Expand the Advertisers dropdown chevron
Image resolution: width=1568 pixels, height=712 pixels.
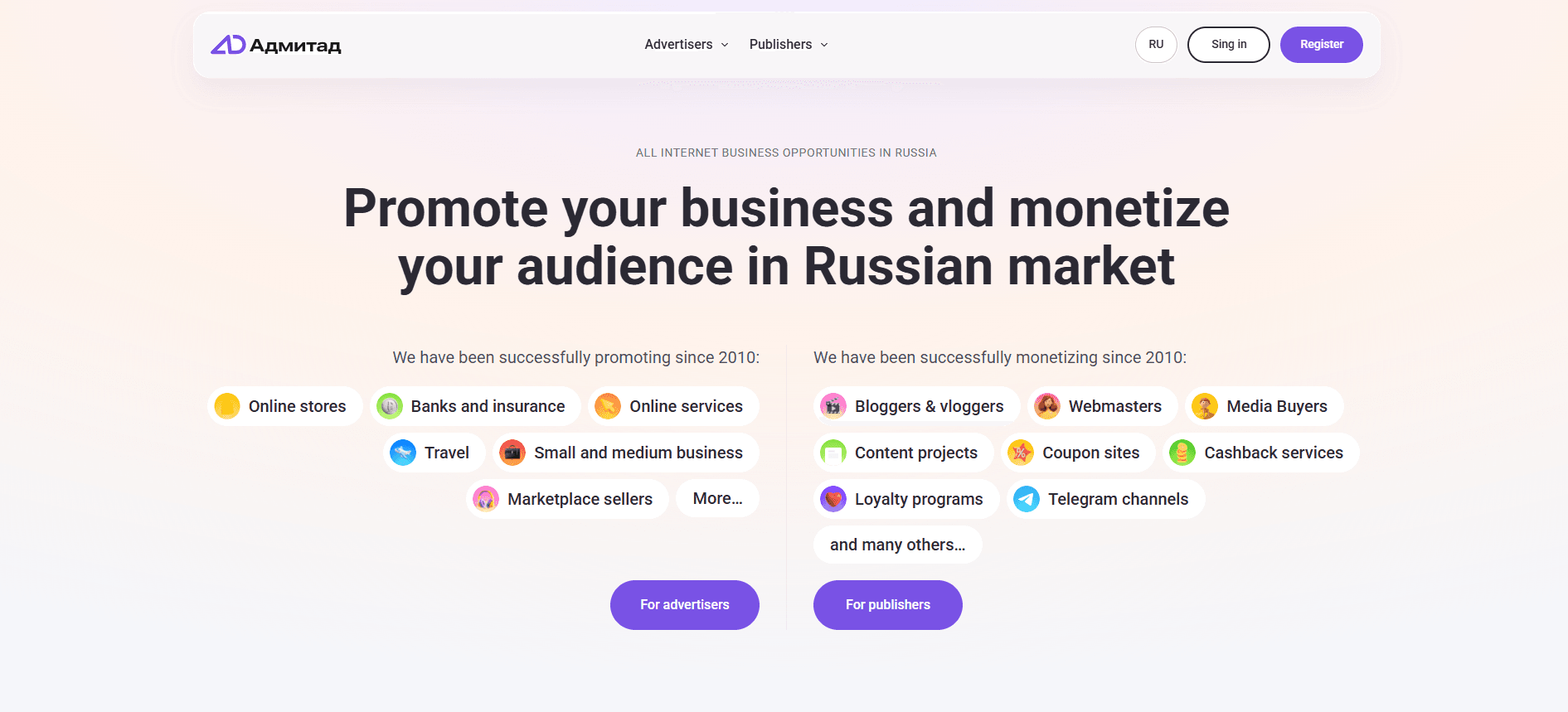pos(725,45)
